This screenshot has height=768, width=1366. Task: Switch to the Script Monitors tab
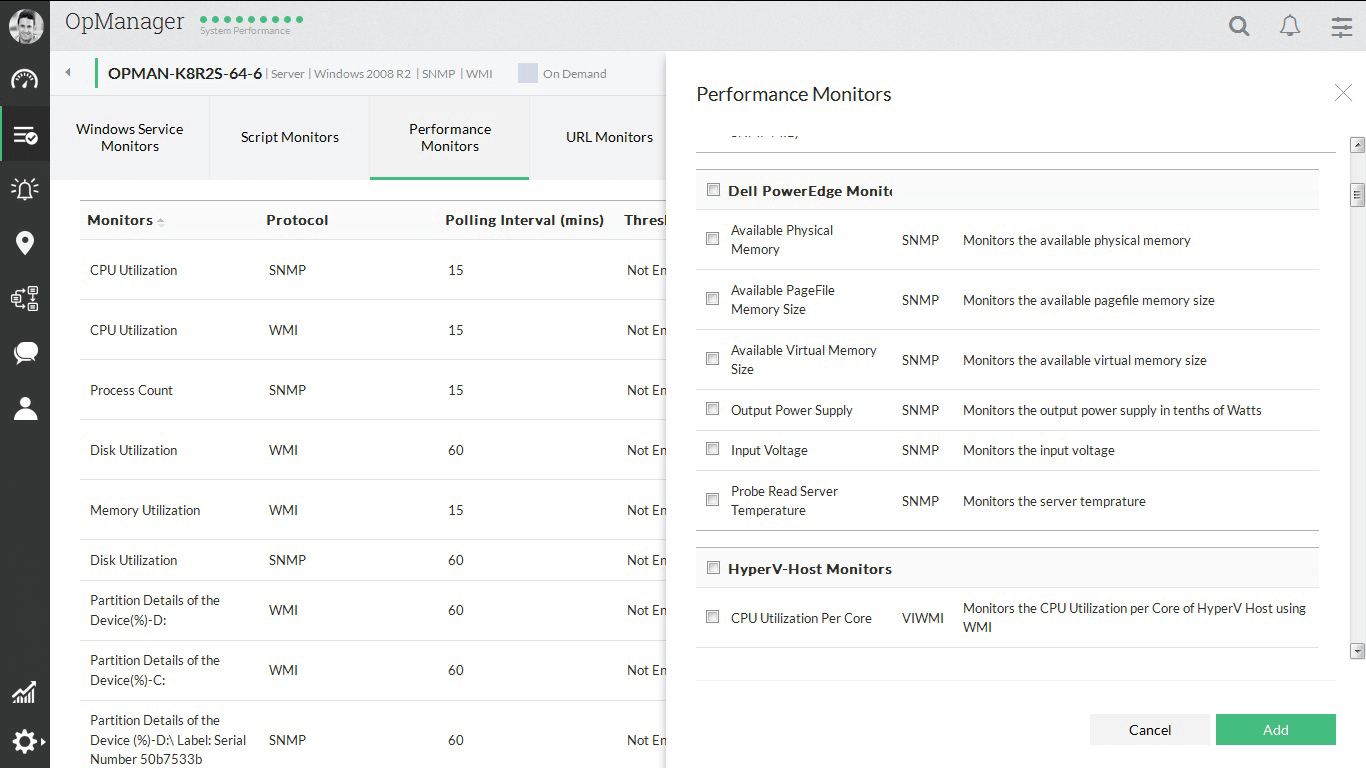[x=290, y=137]
